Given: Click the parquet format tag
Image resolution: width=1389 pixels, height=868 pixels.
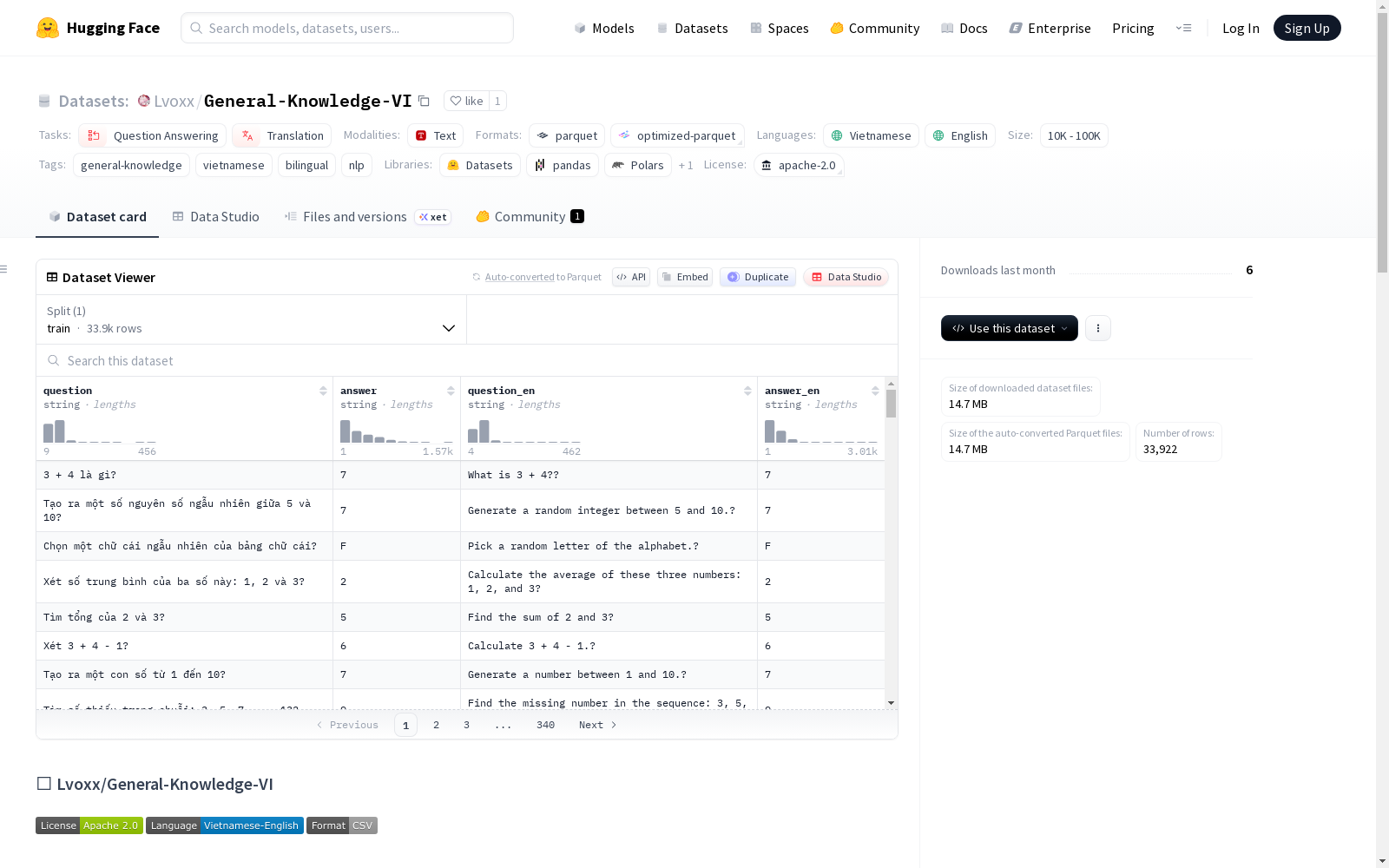Looking at the screenshot, I should [x=567, y=135].
